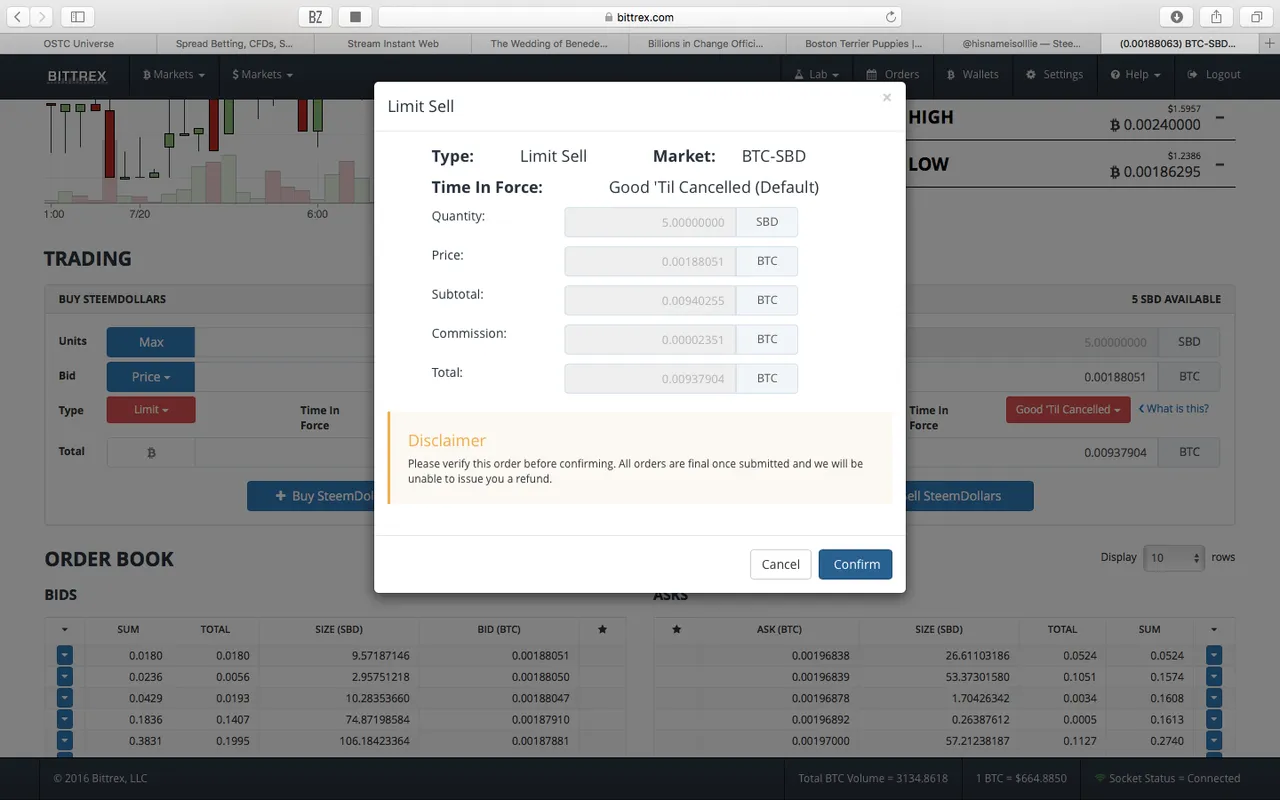Open bids table header dropdown arrow

(x=65, y=630)
